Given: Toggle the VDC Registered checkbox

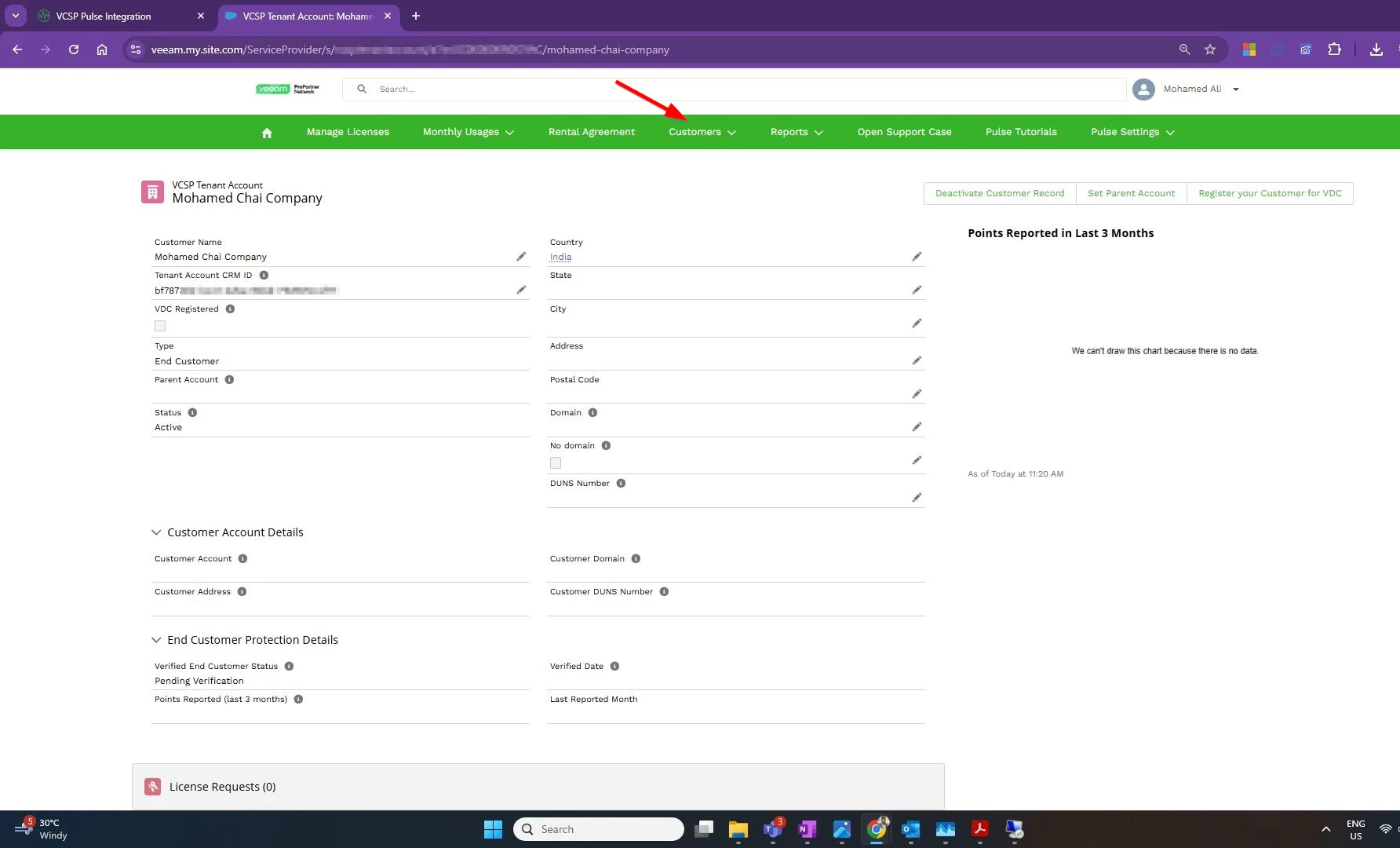Looking at the screenshot, I should click(x=160, y=326).
